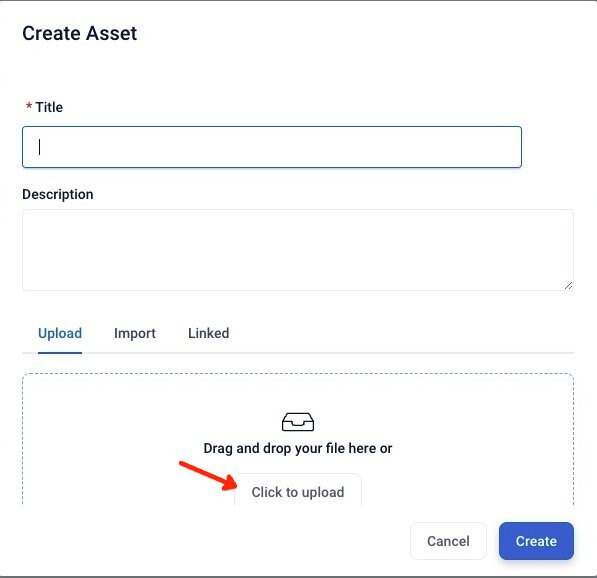
Task: Open the Import tab
Action: (x=135, y=333)
